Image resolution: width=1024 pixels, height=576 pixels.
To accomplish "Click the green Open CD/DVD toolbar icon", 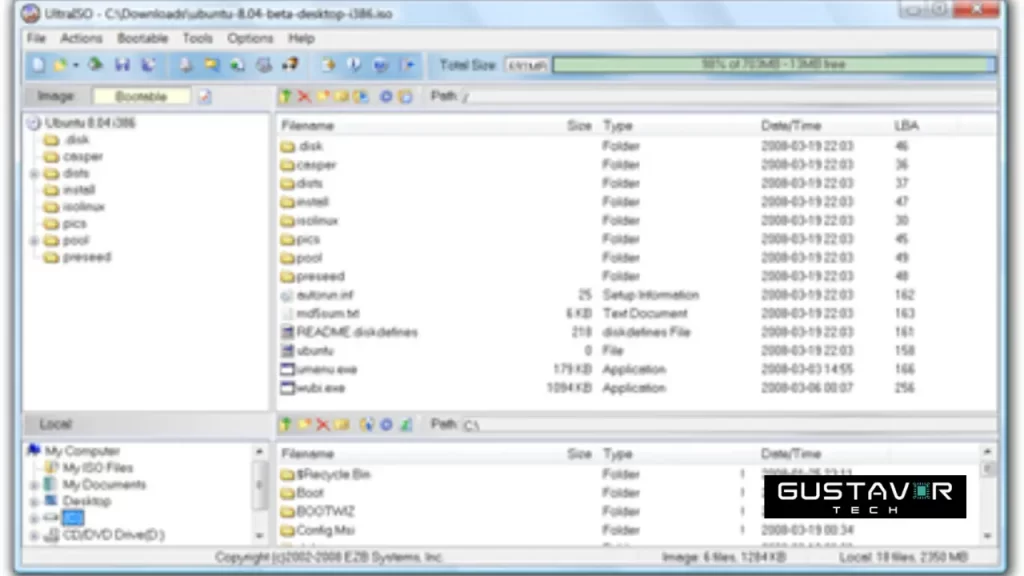I will pos(95,64).
